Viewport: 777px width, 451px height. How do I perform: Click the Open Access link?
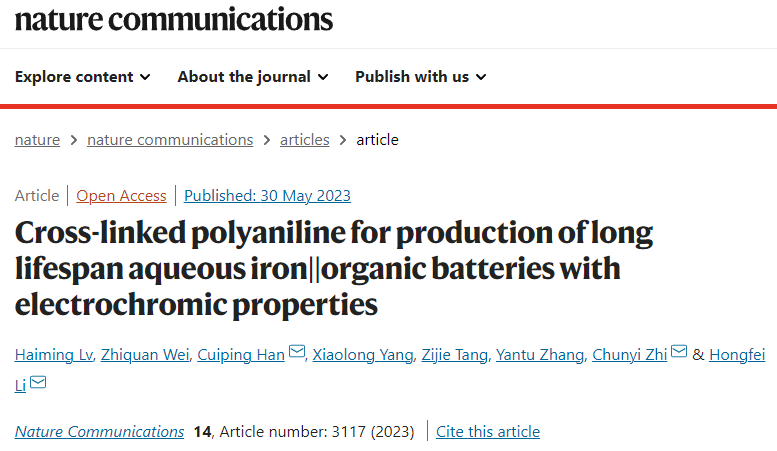pyautogui.click(x=121, y=196)
